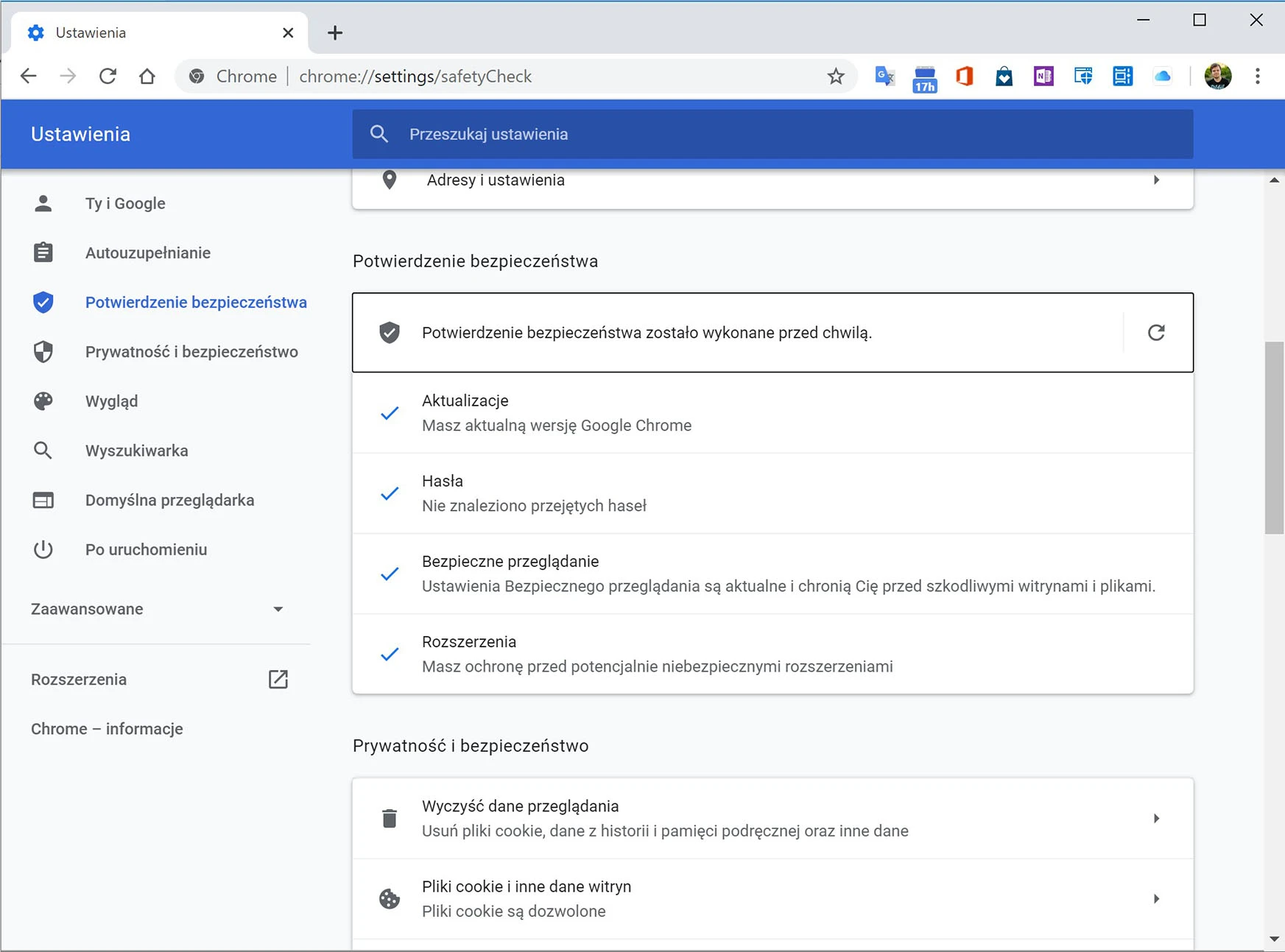
Task: Click the Aktualizacje safety check row
Action: pyautogui.click(x=772, y=413)
